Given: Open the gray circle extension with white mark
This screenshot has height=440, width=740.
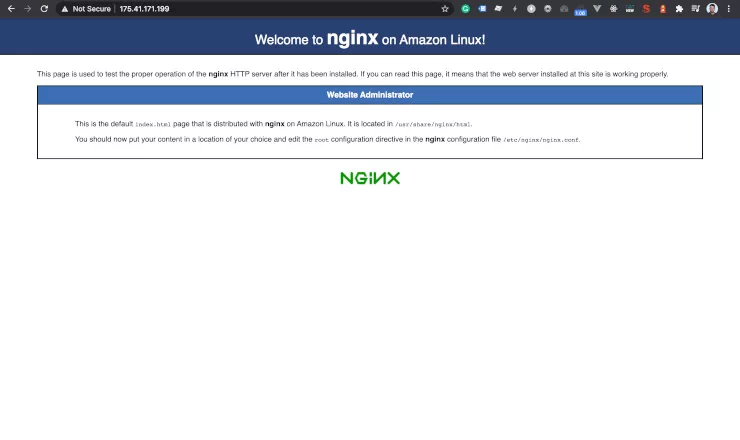Looking at the screenshot, I should [x=531, y=8].
